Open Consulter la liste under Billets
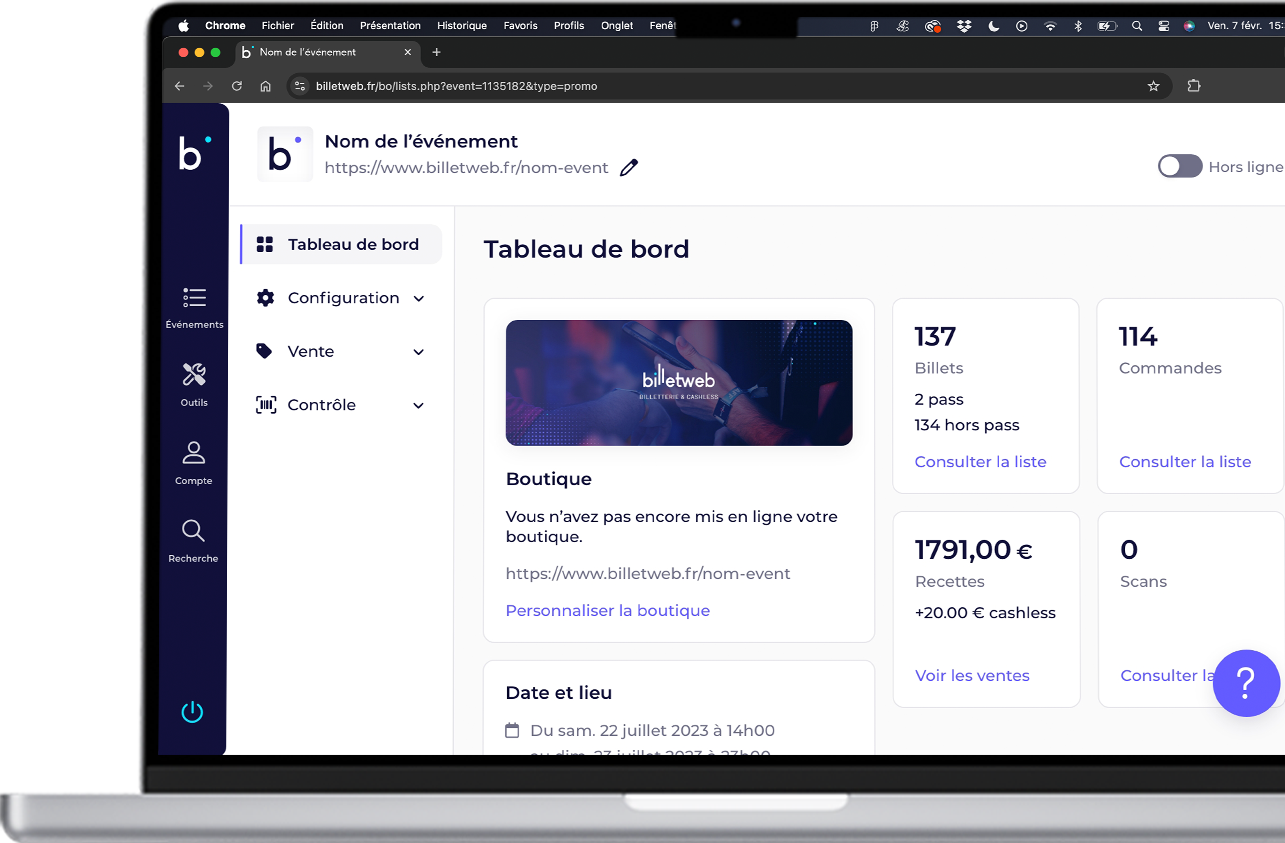The width and height of the screenshot is (1285, 843). coord(980,461)
